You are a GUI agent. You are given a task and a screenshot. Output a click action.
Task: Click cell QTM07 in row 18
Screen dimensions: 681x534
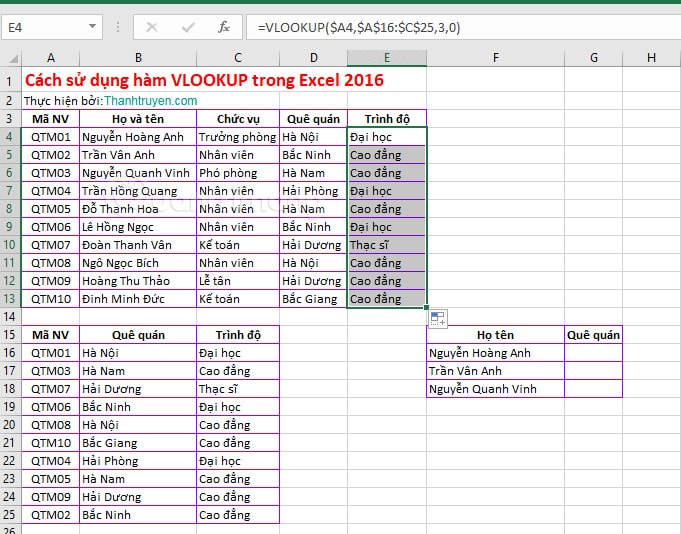(x=50, y=389)
